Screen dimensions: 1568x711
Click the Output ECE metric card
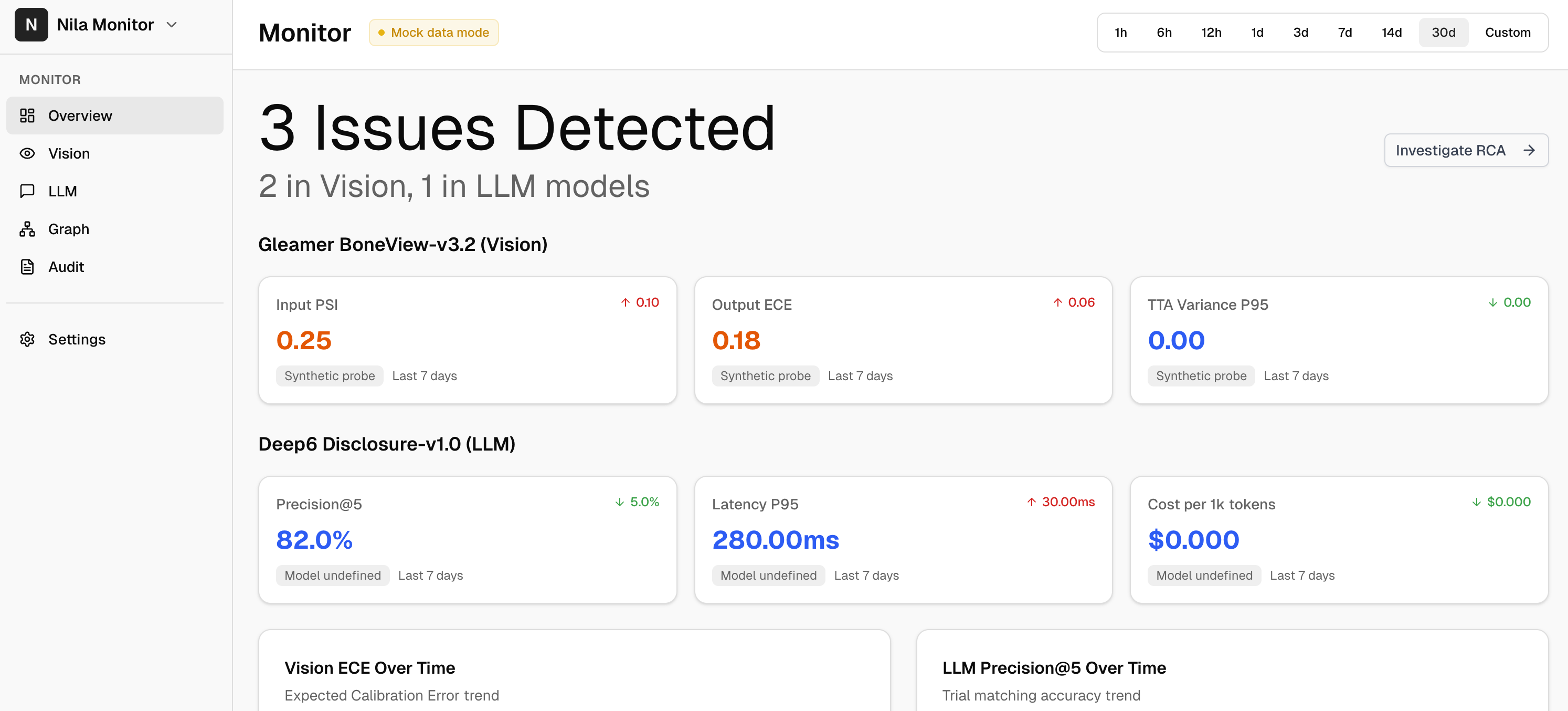click(x=903, y=340)
